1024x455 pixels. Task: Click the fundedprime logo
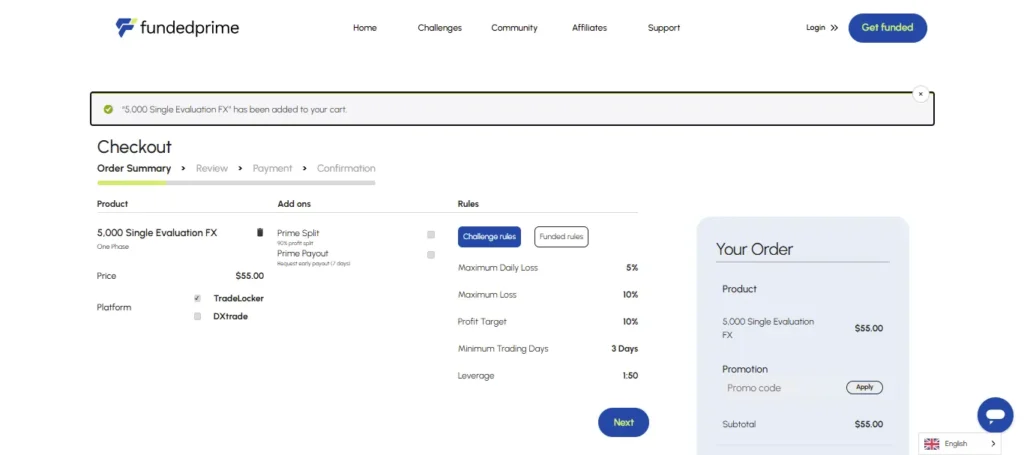(x=177, y=27)
